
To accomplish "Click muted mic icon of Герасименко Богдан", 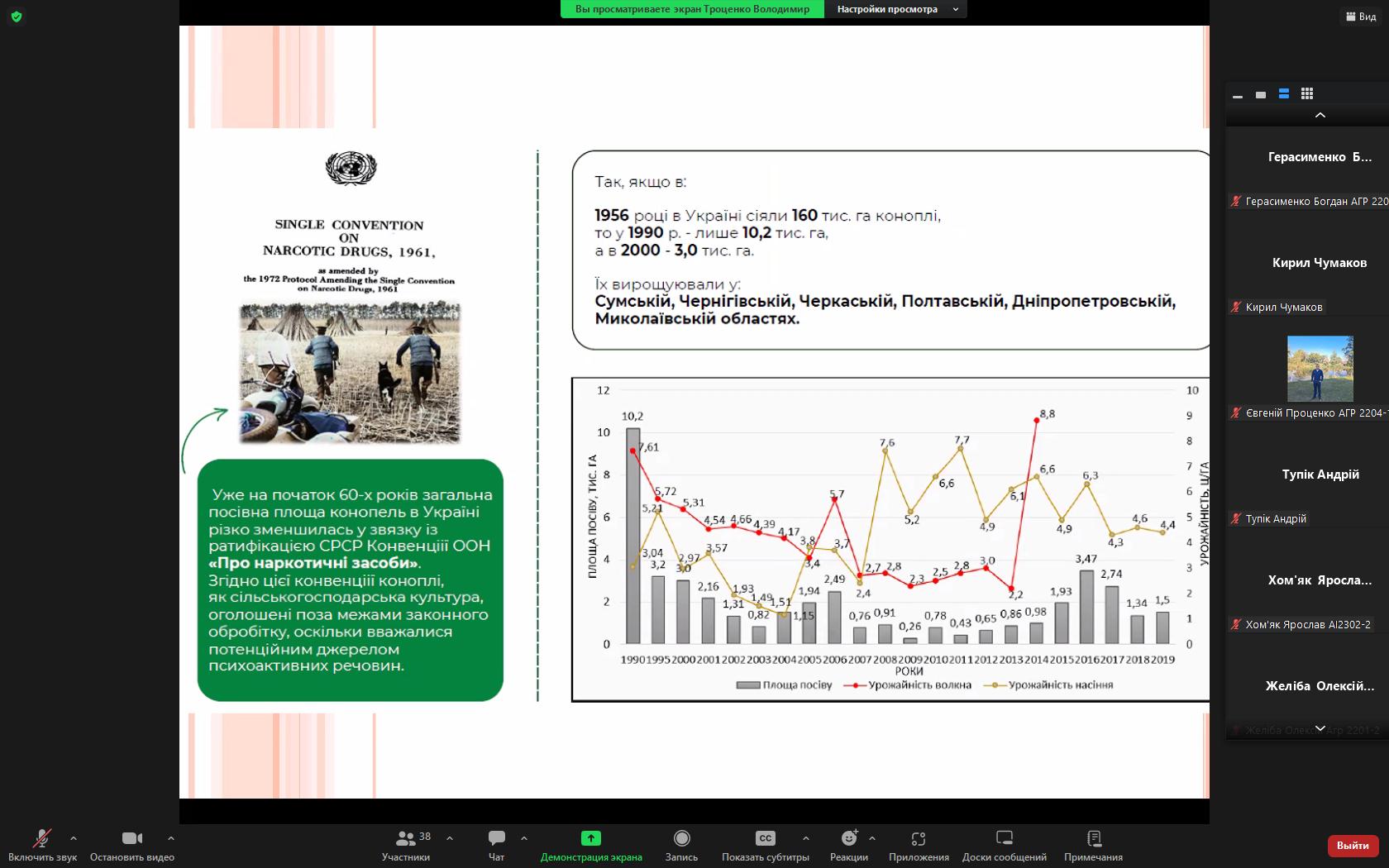I will (1237, 201).
